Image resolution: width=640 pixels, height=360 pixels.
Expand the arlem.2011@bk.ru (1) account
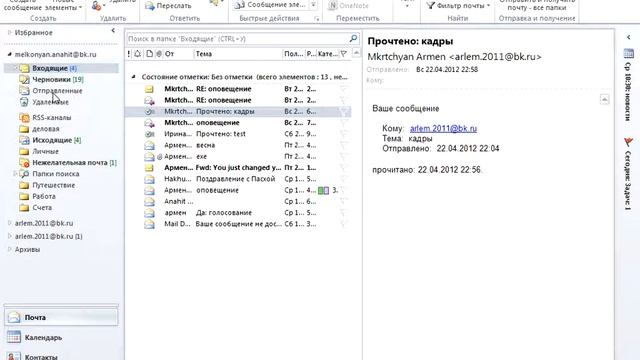[x=9, y=236]
